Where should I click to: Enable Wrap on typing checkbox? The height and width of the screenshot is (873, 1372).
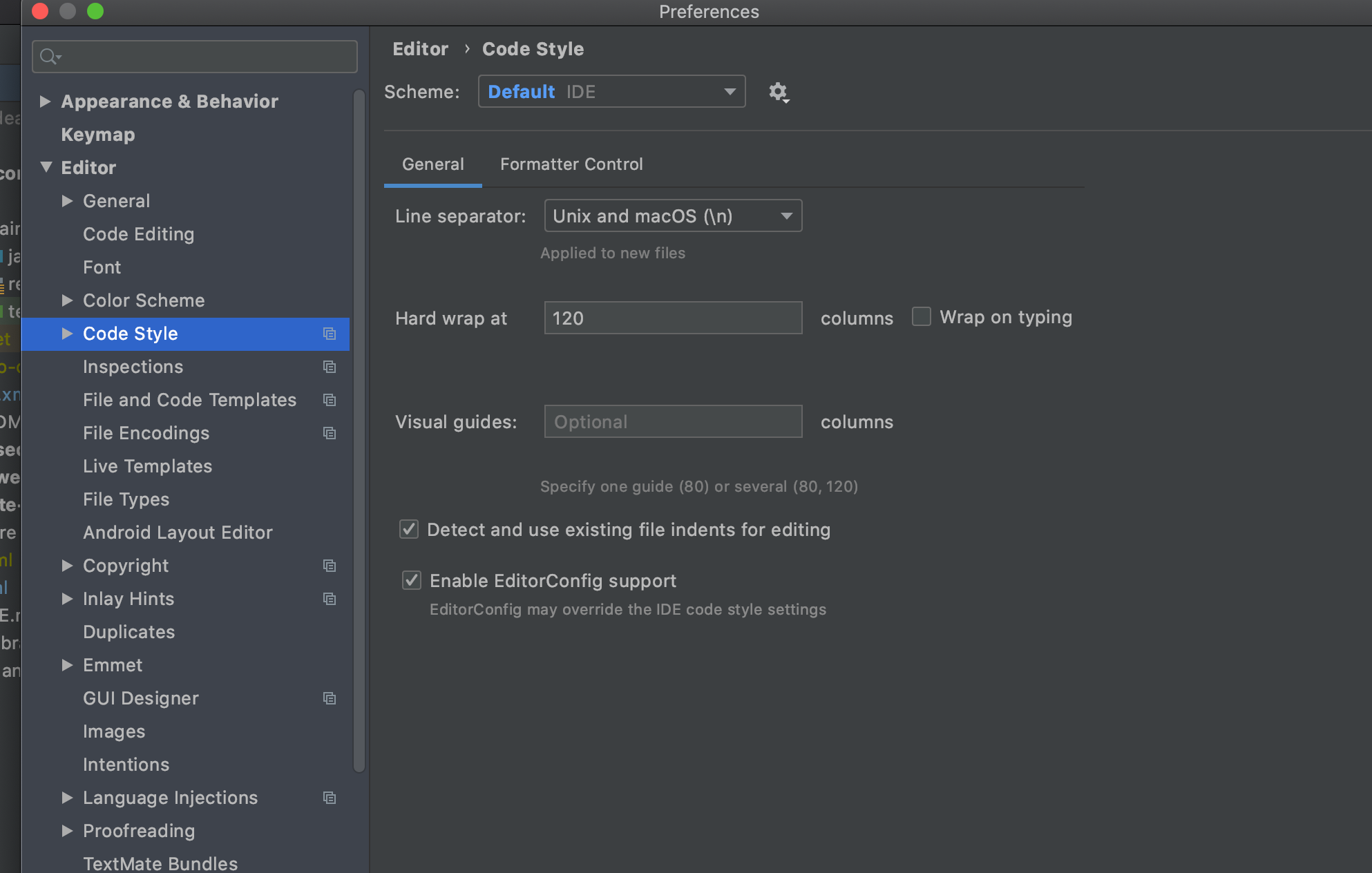(922, 317)
